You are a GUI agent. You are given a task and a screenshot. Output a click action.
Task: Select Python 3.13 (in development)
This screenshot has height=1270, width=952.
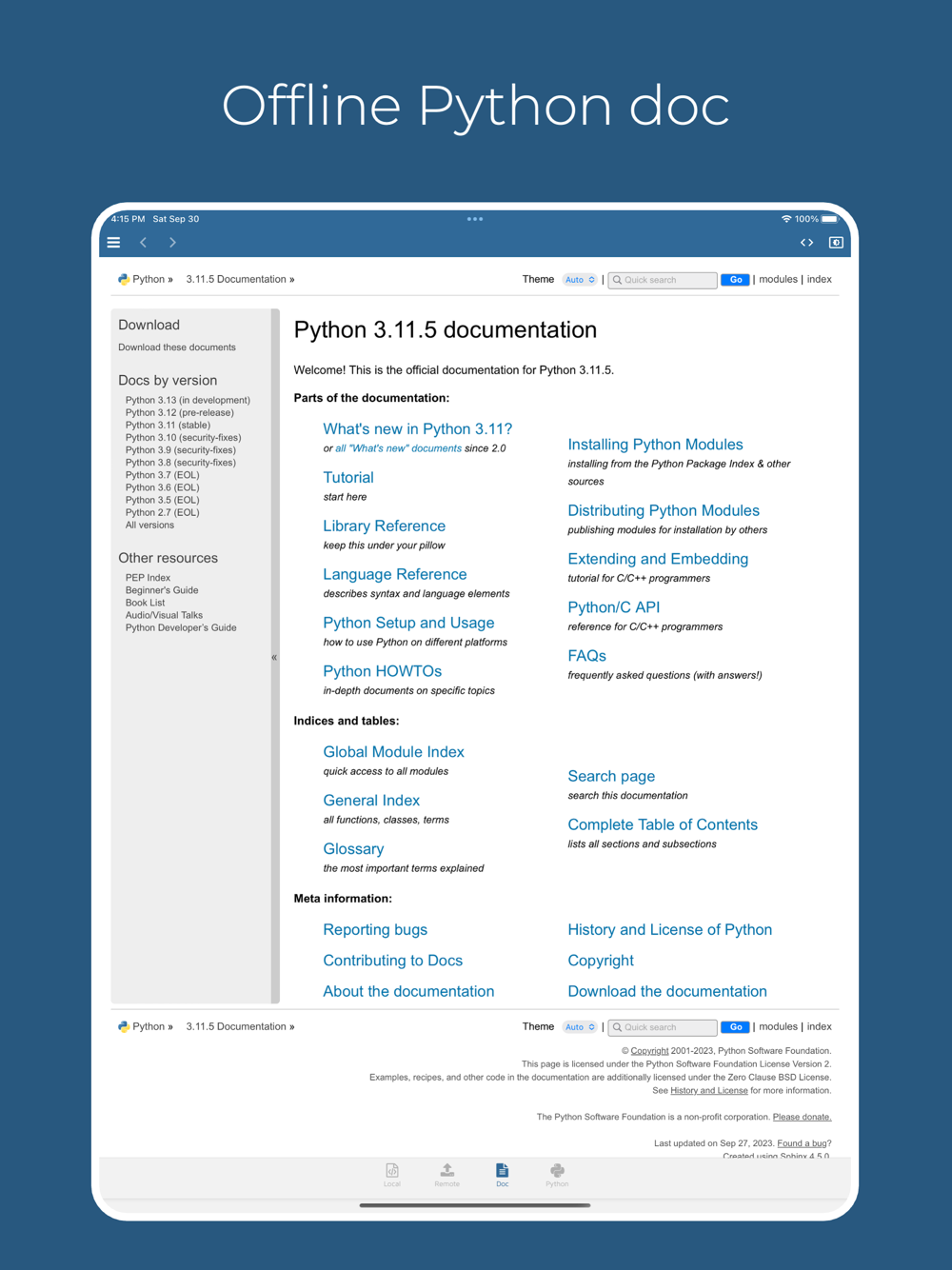click(x=188, y=400)
